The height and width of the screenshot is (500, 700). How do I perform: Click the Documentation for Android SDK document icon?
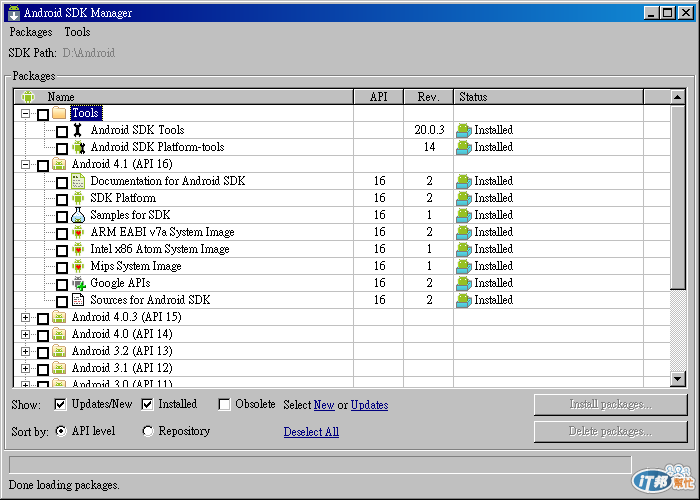coord(78,181)
